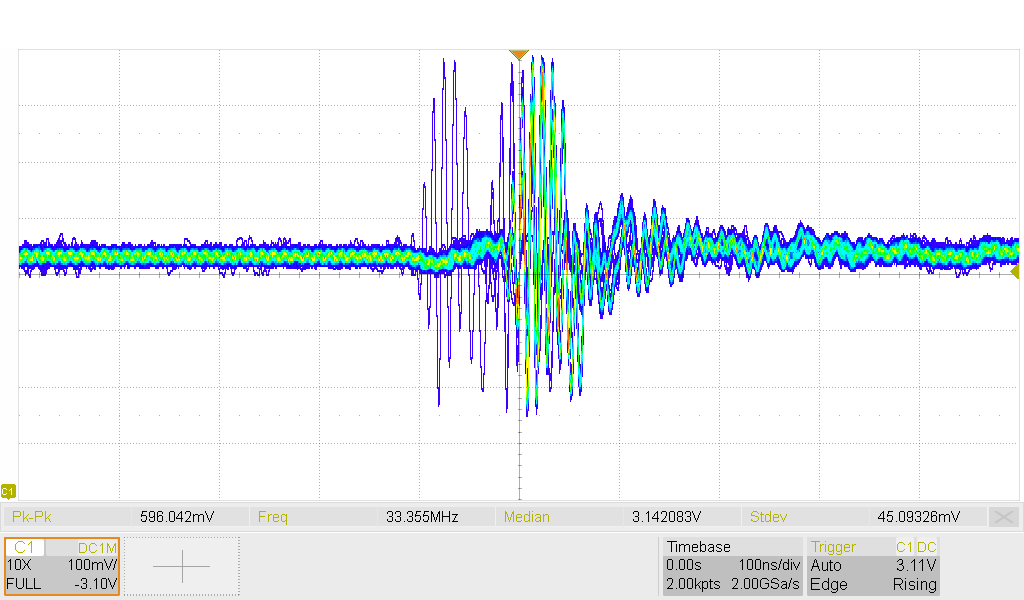Screen dimensions: 1024x600
Task: Click the DC1M coupling label in C1
Action: 97,548
